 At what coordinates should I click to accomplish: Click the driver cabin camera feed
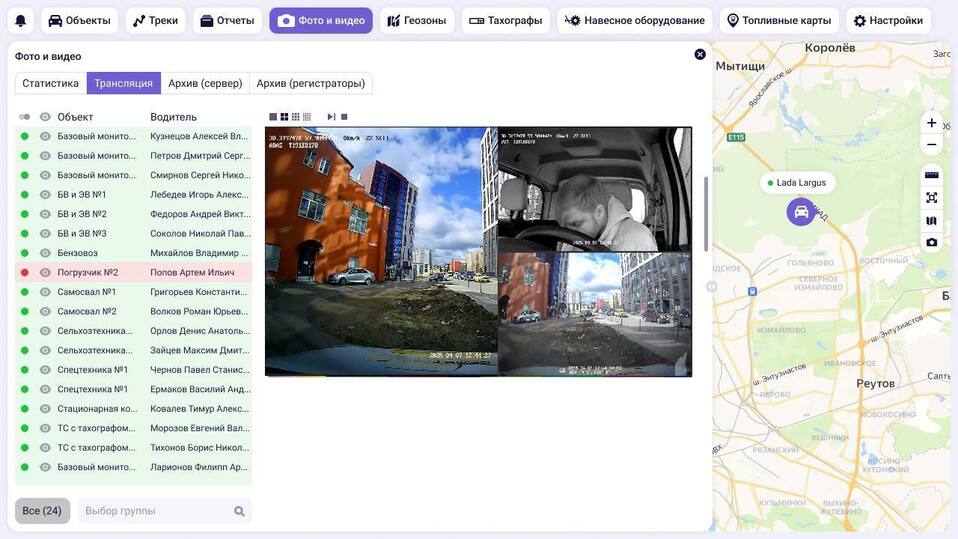coord(595,189)
